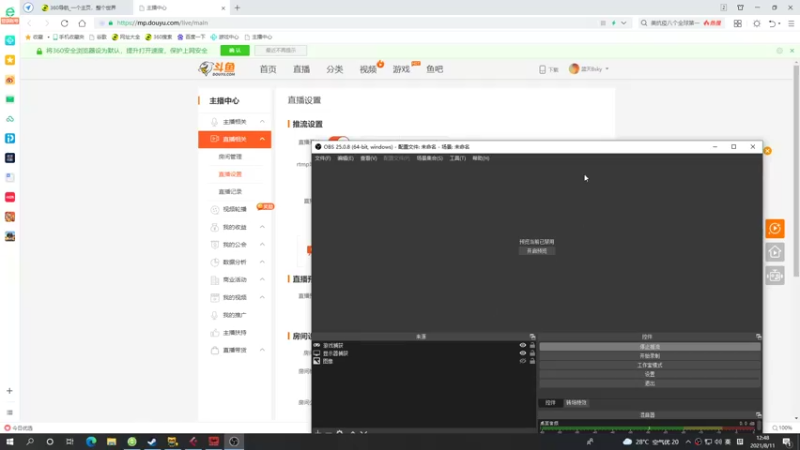
Task: Pop out the 混音器 dock panel
Action: (758, 415)
